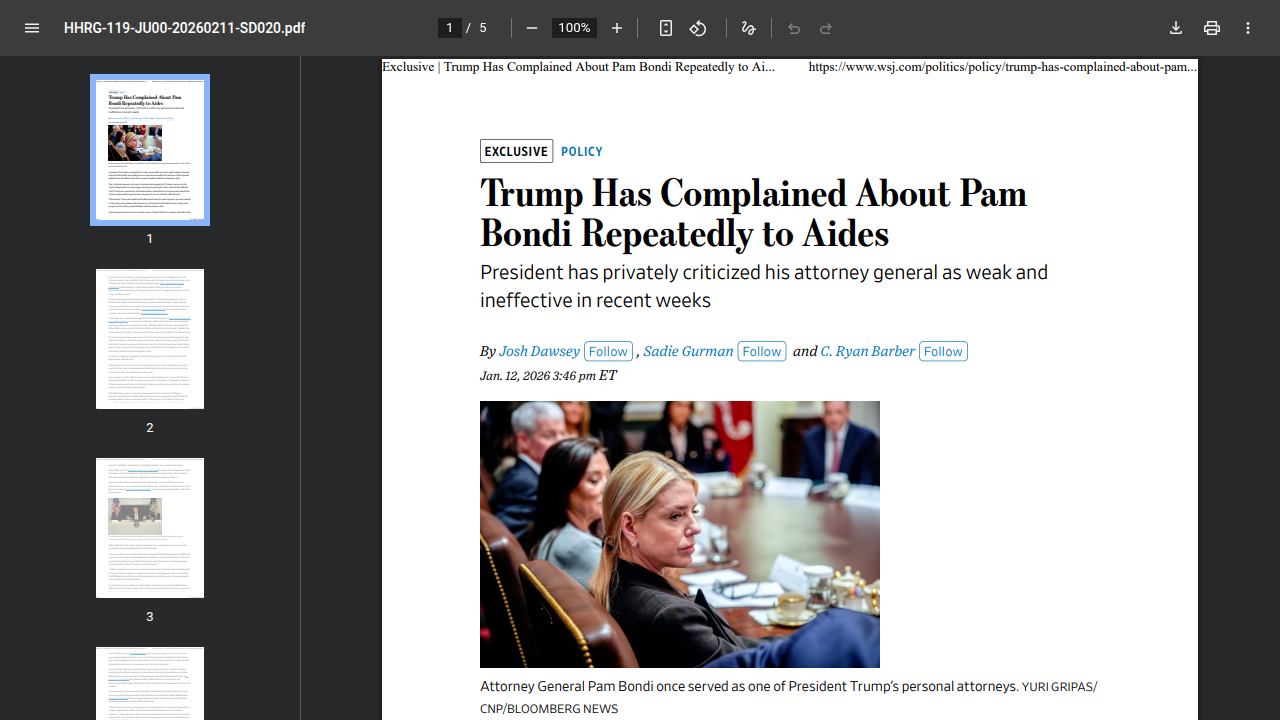Rotate the document counterclockwise
The width and height of the screenshot is (1280, 720).
click(x=698, y=28)
